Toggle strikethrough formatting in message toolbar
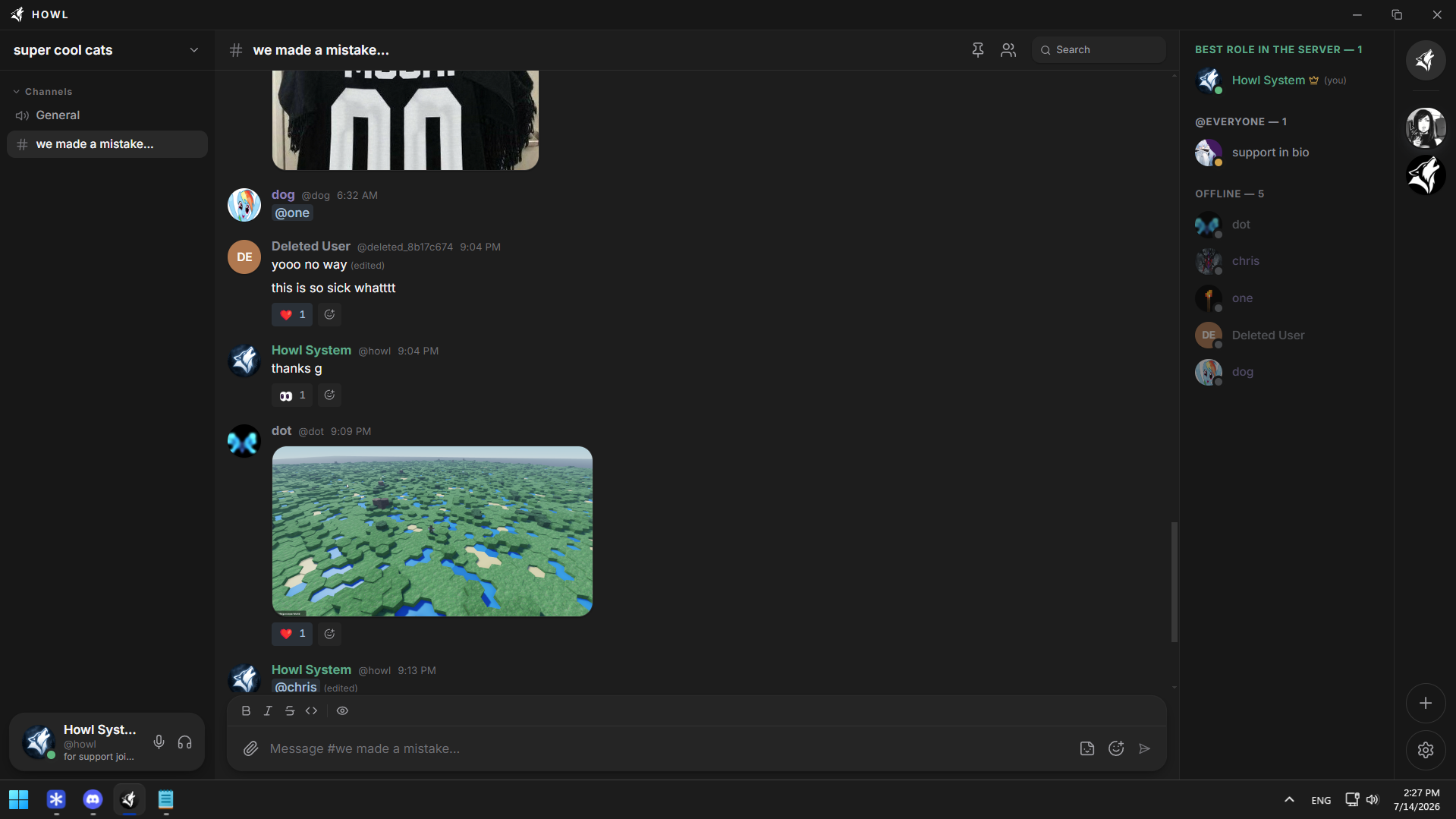 [290, 711]
